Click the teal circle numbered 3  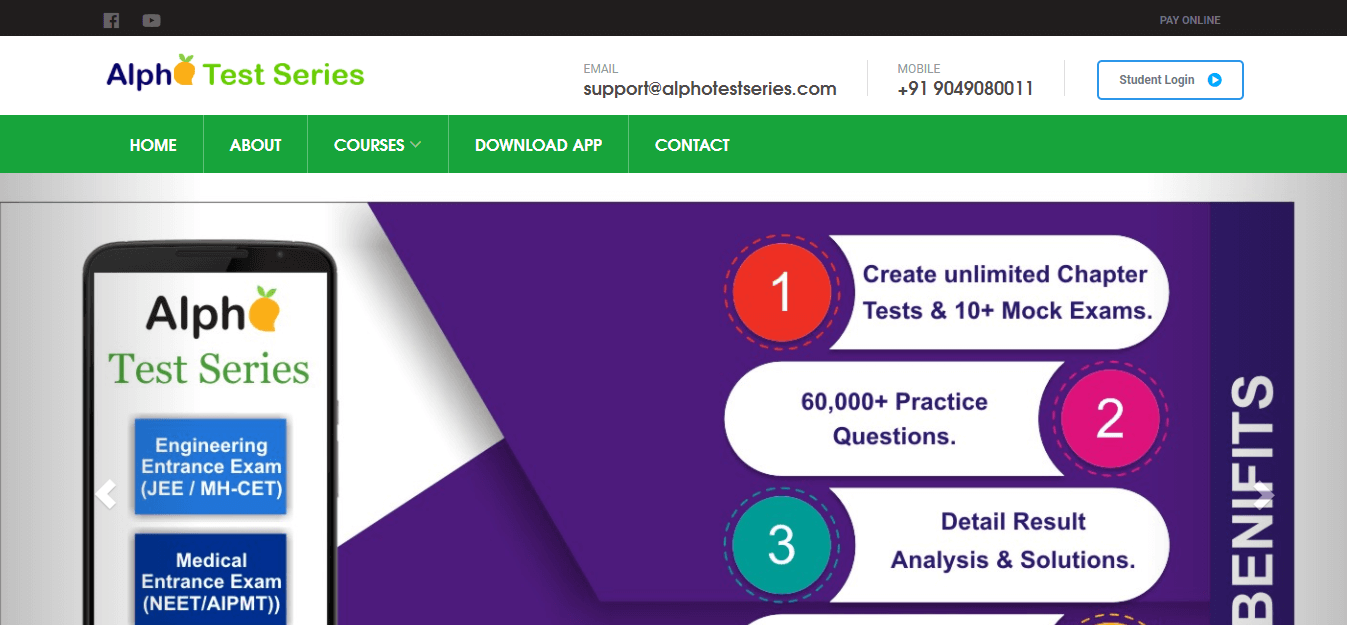781,545
